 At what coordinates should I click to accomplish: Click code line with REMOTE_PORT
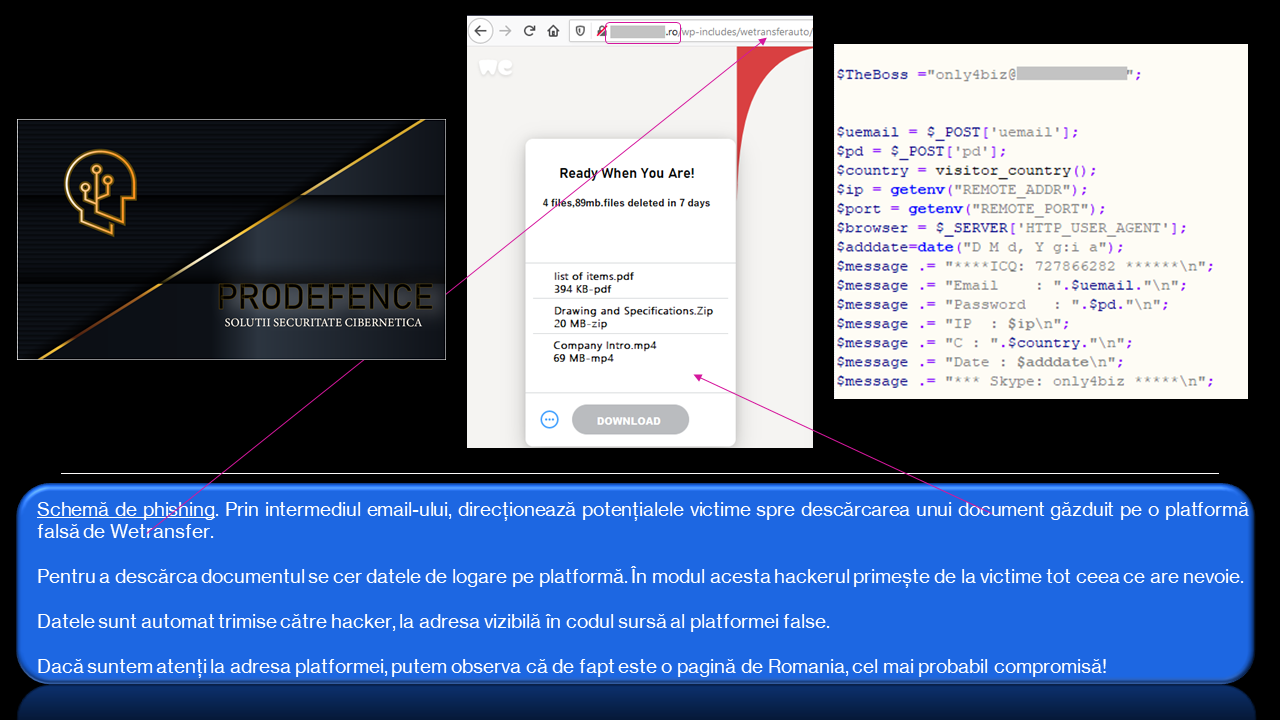tap(971, 209)
